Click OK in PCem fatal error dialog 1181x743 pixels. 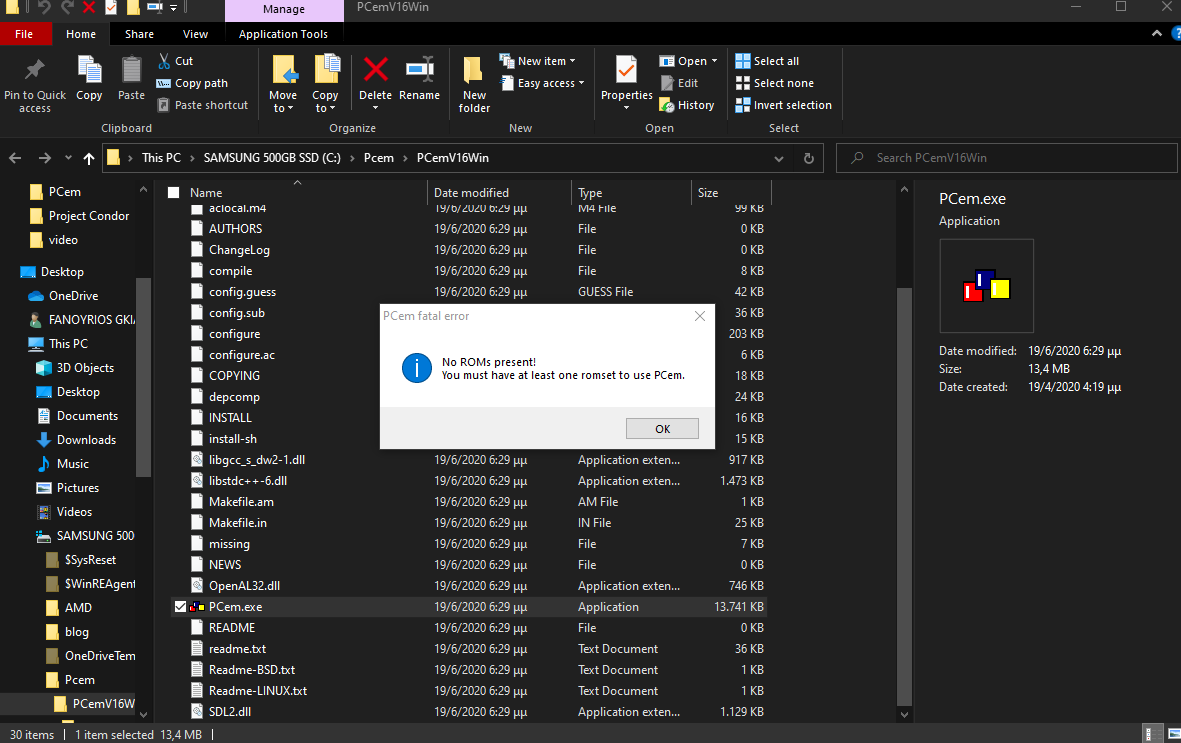662,429
